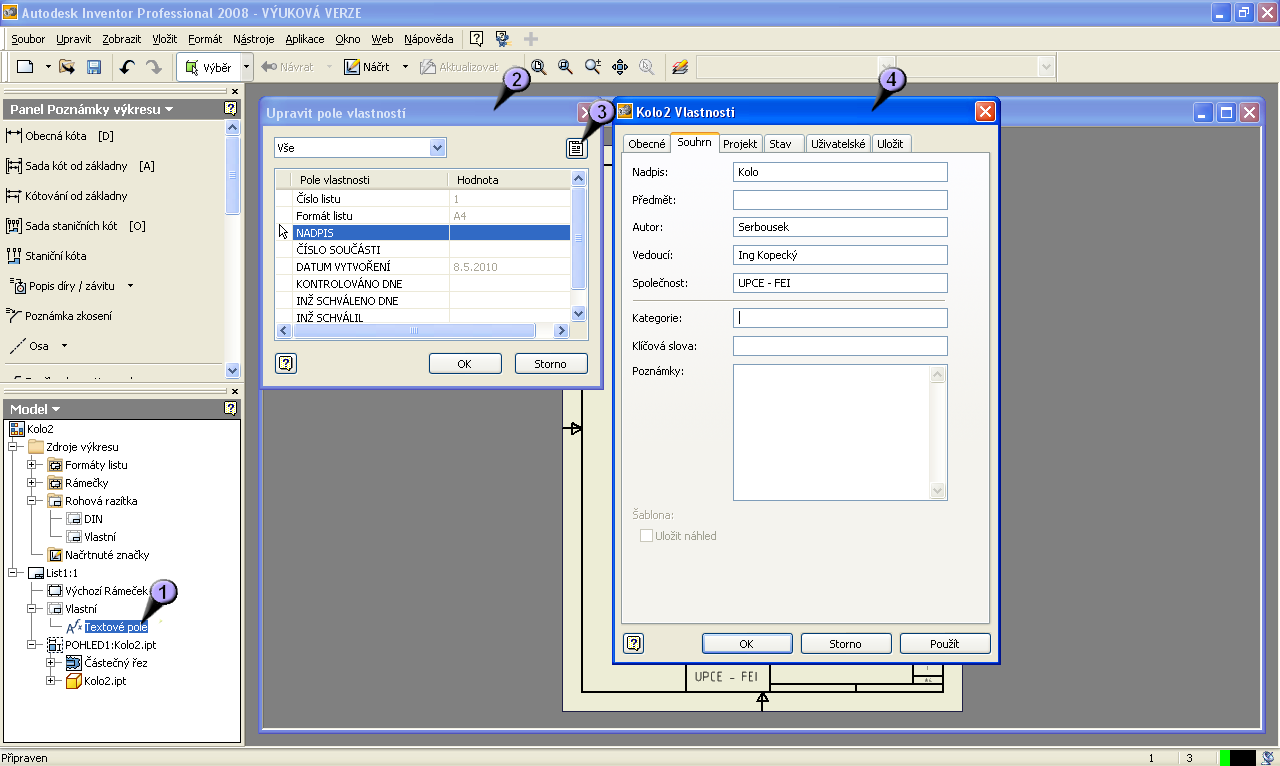Click the Pan view tool icon
Image resolution: width=1280 pixels, height=766 pixels.
[x=619, y=67]
